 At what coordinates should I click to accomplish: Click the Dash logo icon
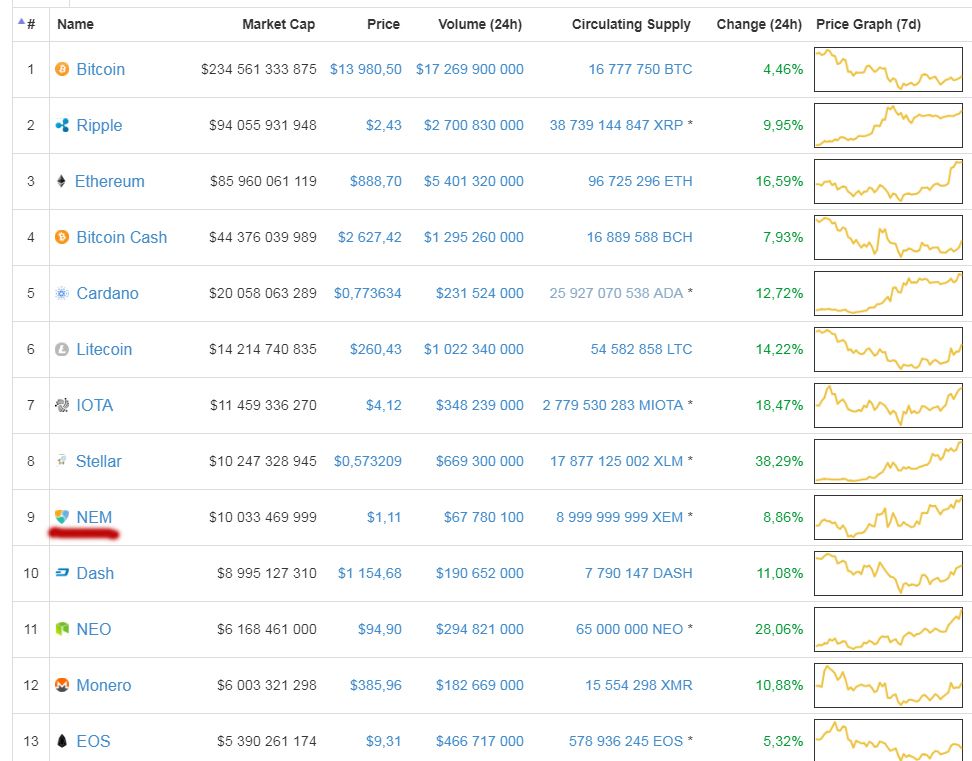click(62, 573)
